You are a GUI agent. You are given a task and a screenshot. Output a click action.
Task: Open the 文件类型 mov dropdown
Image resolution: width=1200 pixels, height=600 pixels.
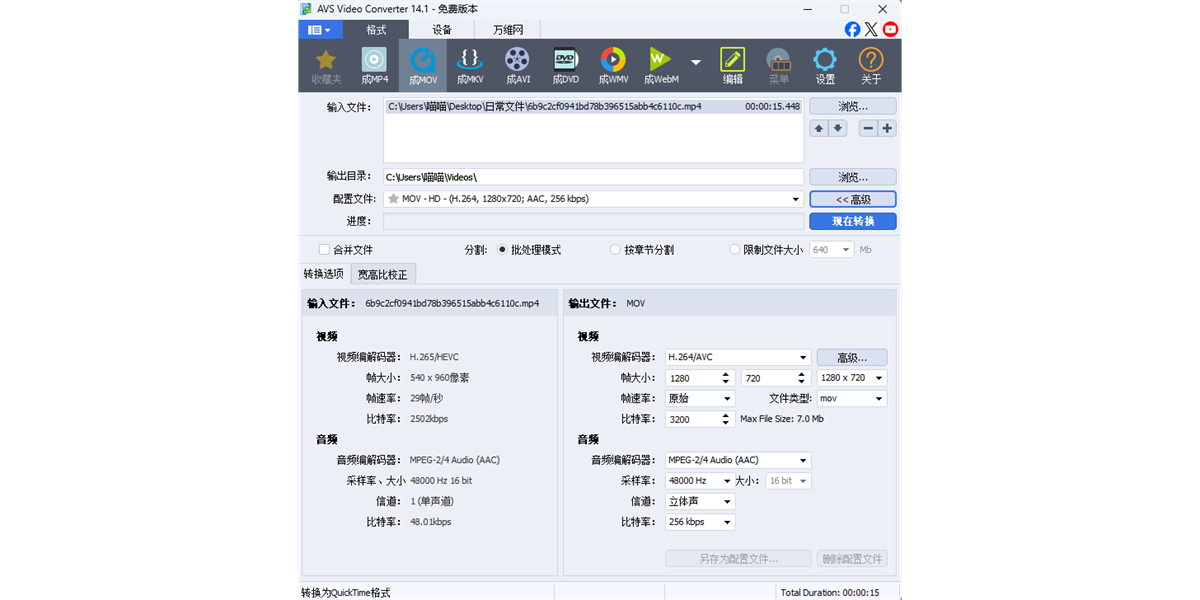click(x=851, y=398)
